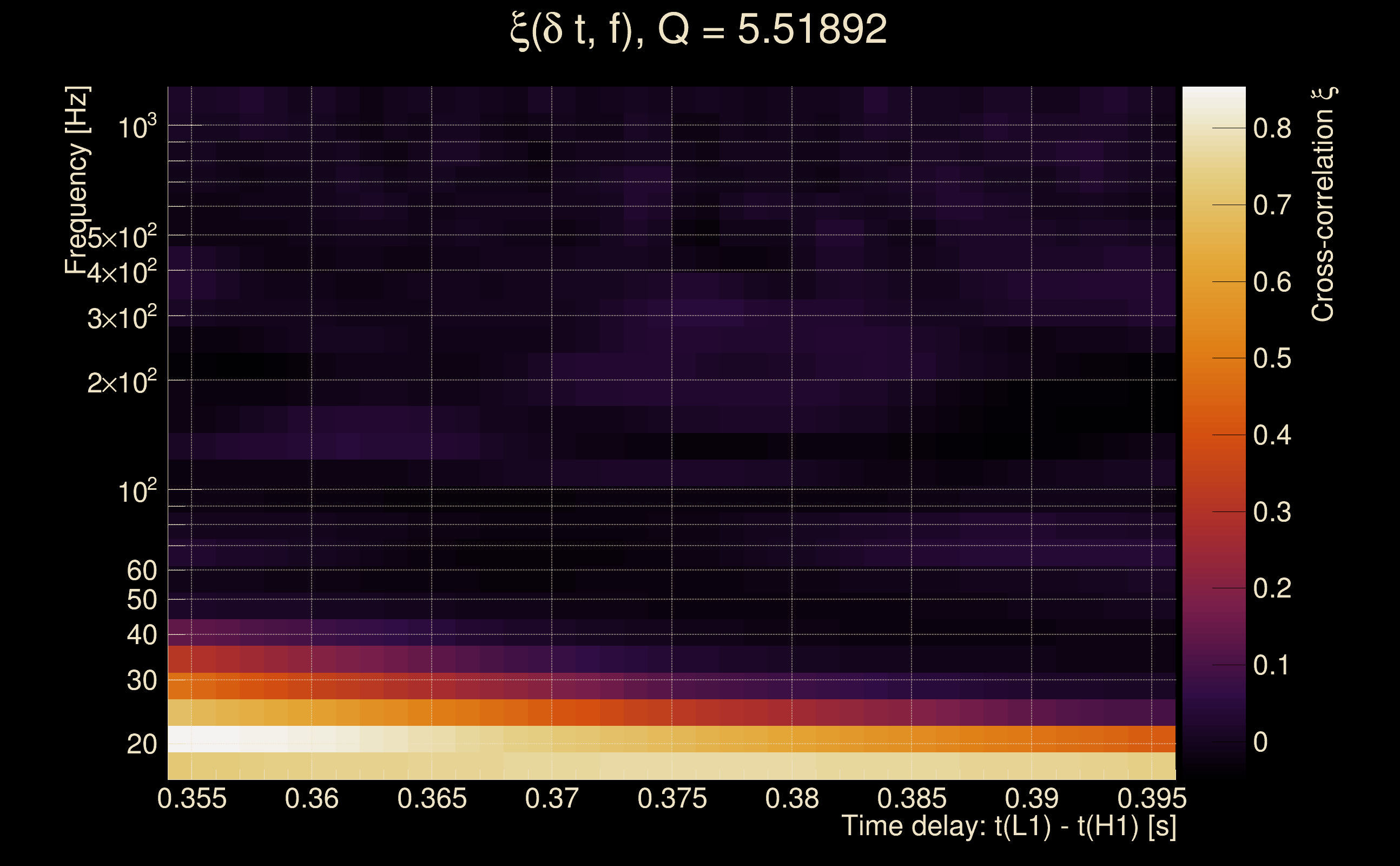Click the 0.3 tick on the colorbar
Viewport: 1400px width, 866px height.
click(1272, 512)
